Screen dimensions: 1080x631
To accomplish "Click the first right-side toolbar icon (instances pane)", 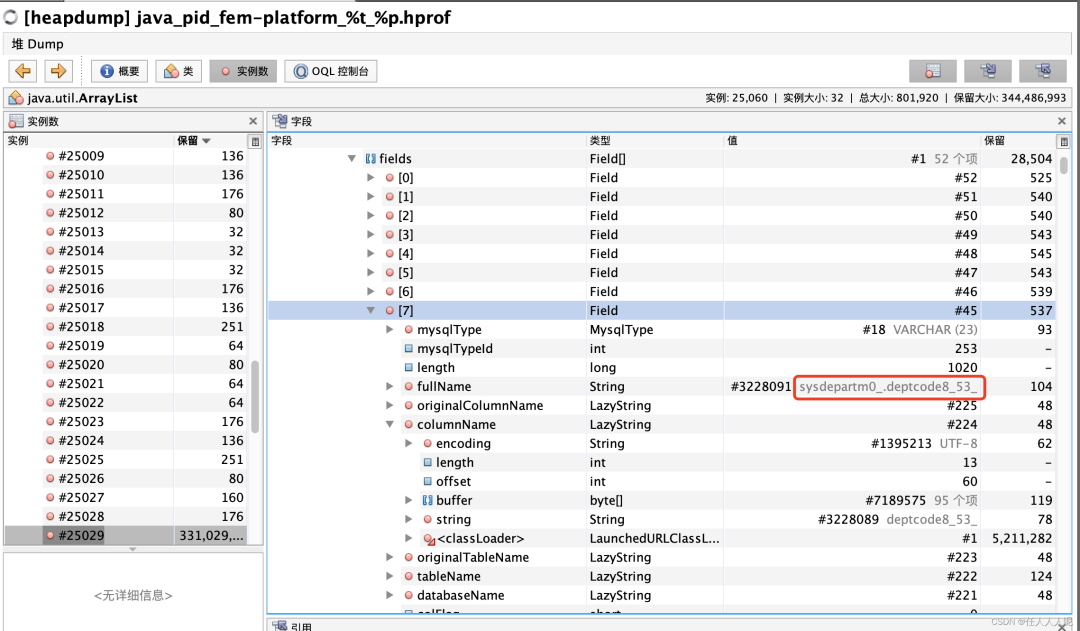I will 933,71.
